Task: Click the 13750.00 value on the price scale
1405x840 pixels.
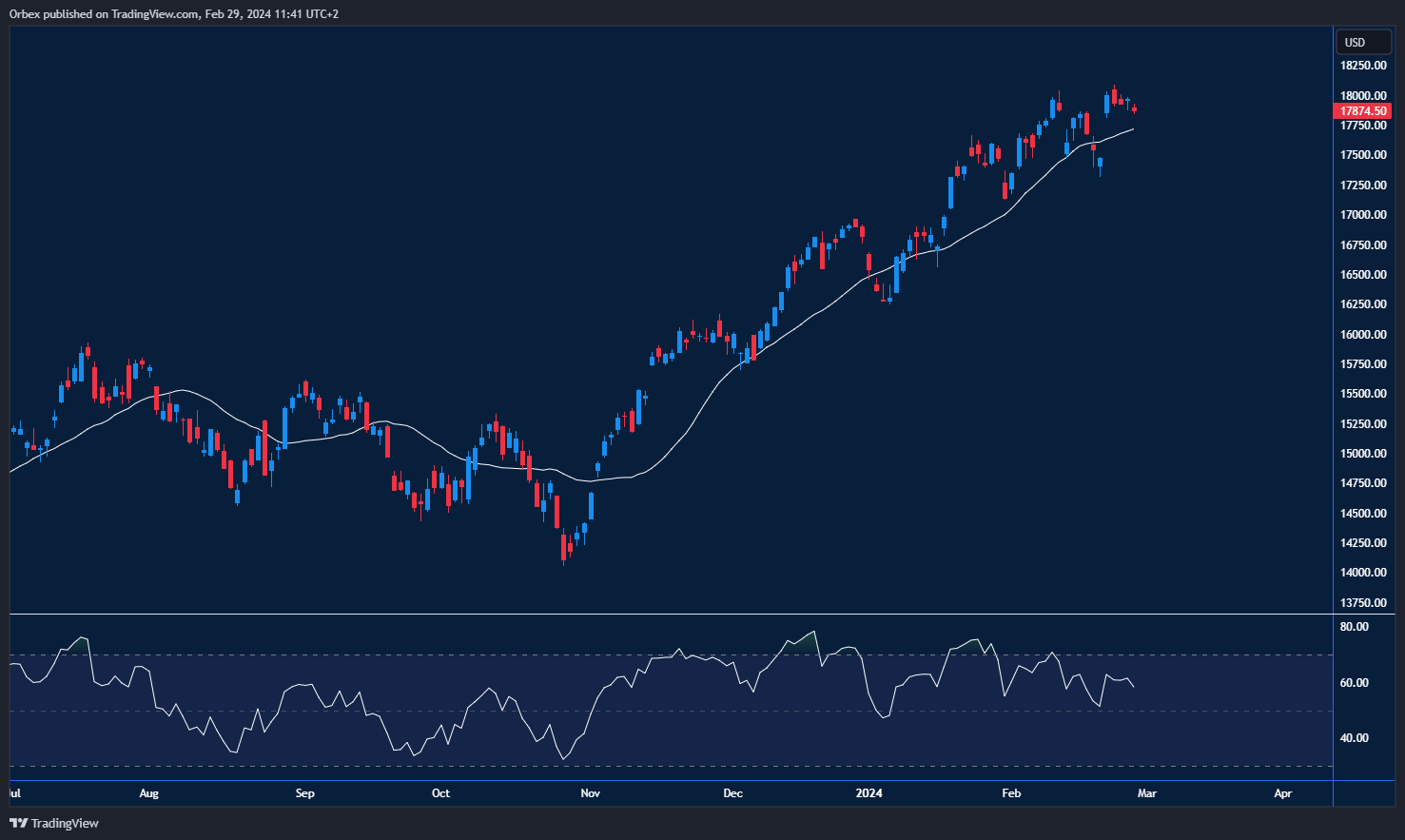Action: 1362,602
